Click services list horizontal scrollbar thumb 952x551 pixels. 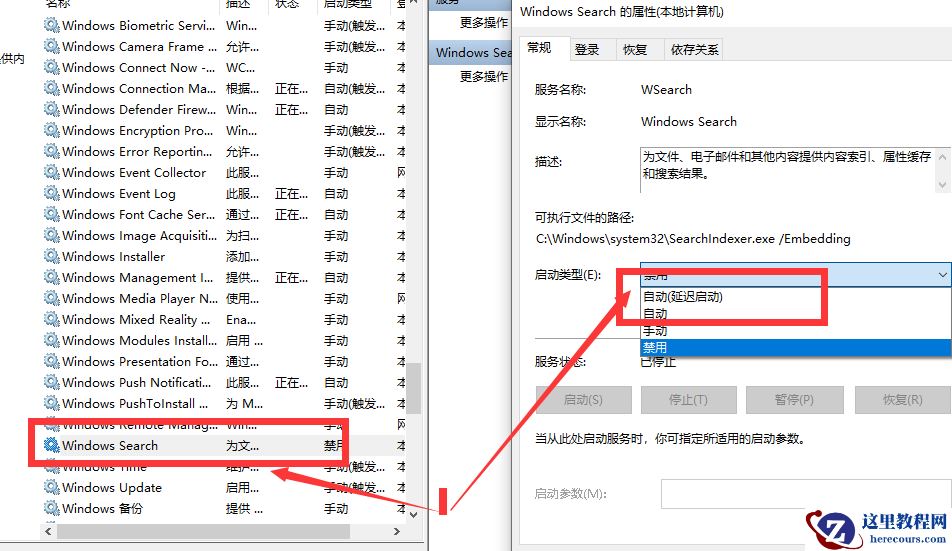[x=203, y=532]
